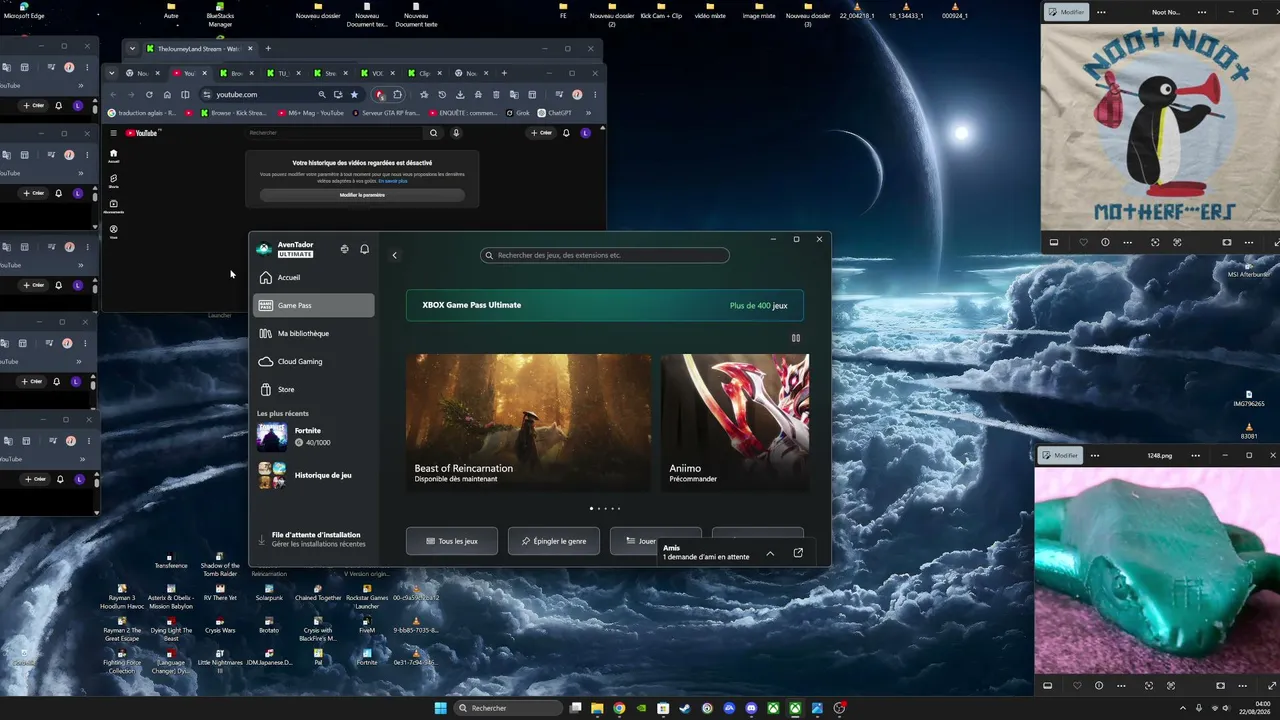Follow the En savoir plus link on YouTube
This screenshot has height=720, width=1280.
click(x=393, y=181)
